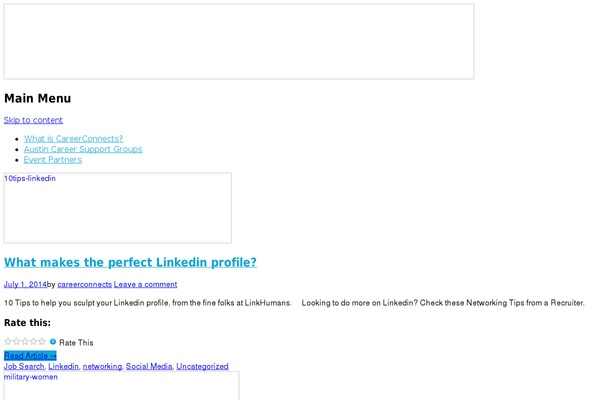Viewport: 600px width, 400px height.
Task: Click the networking tag link
Action: (x=102, y=366)
